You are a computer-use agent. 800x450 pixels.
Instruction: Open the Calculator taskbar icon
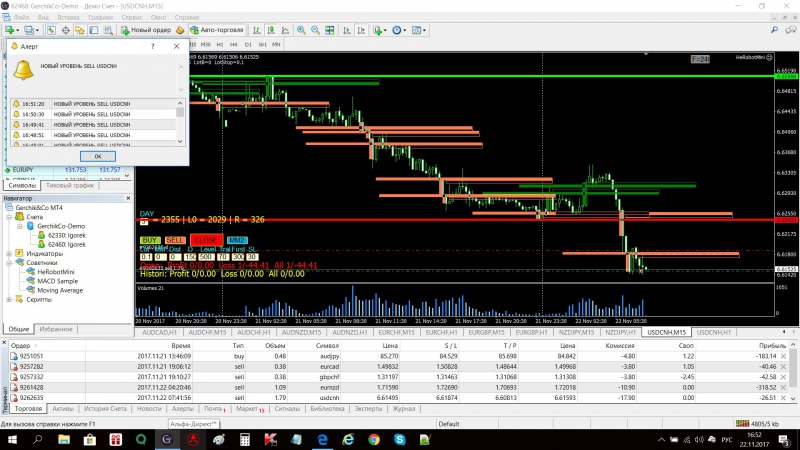244,439
